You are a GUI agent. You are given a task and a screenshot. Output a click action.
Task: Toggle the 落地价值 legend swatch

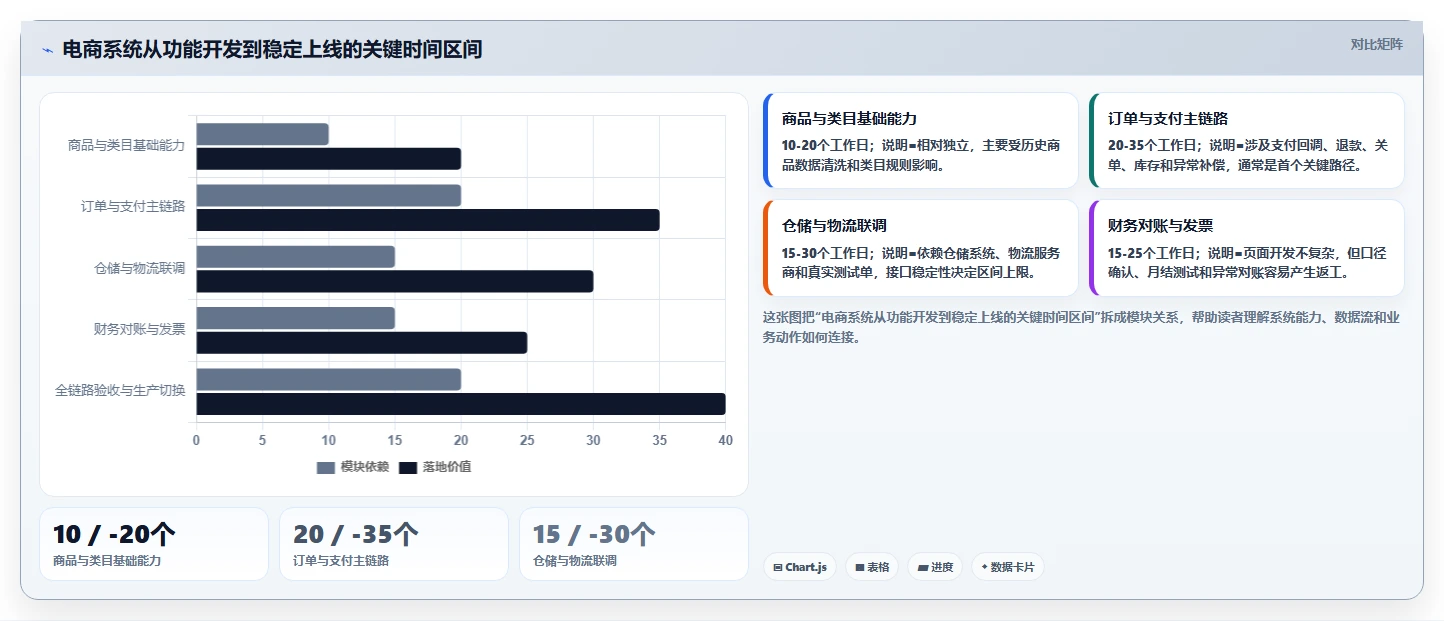(408, 468)
